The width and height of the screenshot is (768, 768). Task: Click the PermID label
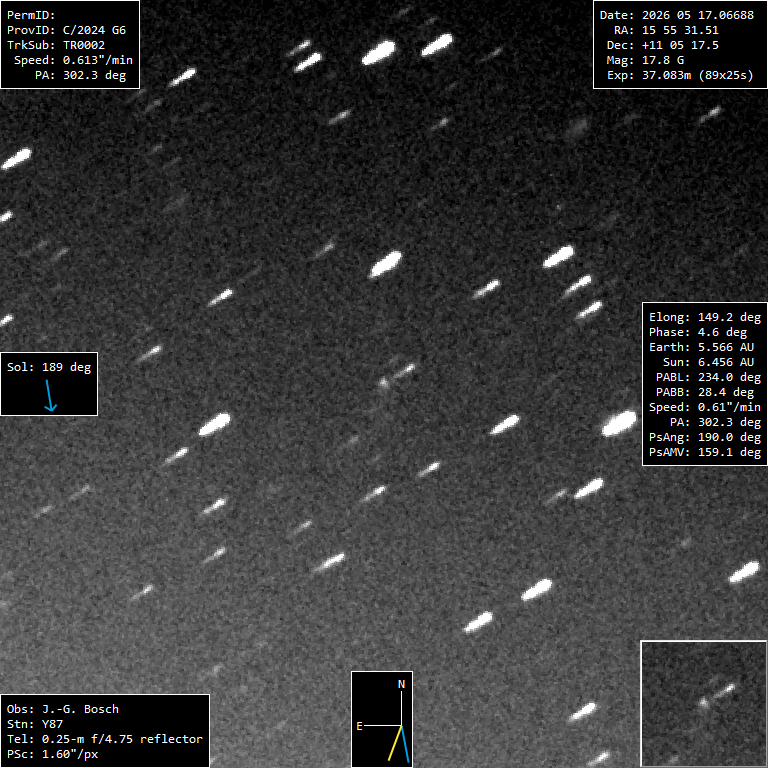(x=31, y=16)
